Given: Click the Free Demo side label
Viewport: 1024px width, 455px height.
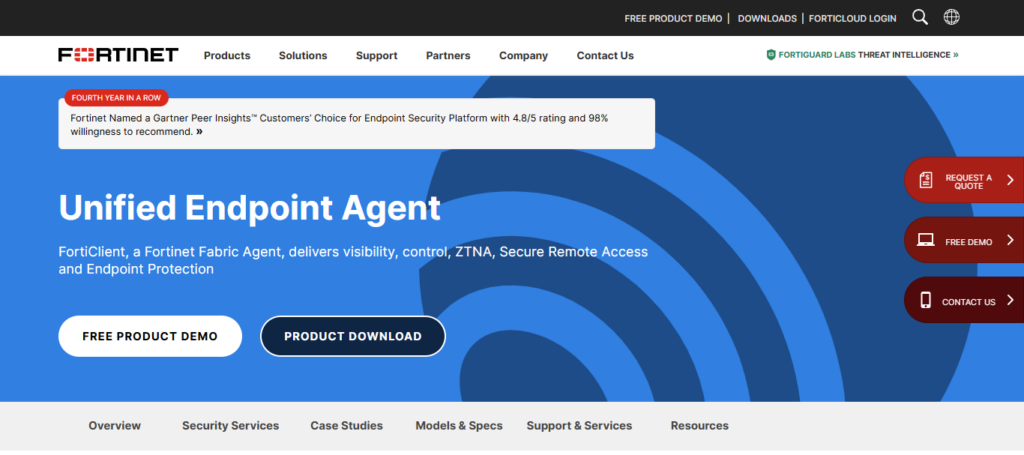Looking at the screenshot, I should click(x=968, y=242).
